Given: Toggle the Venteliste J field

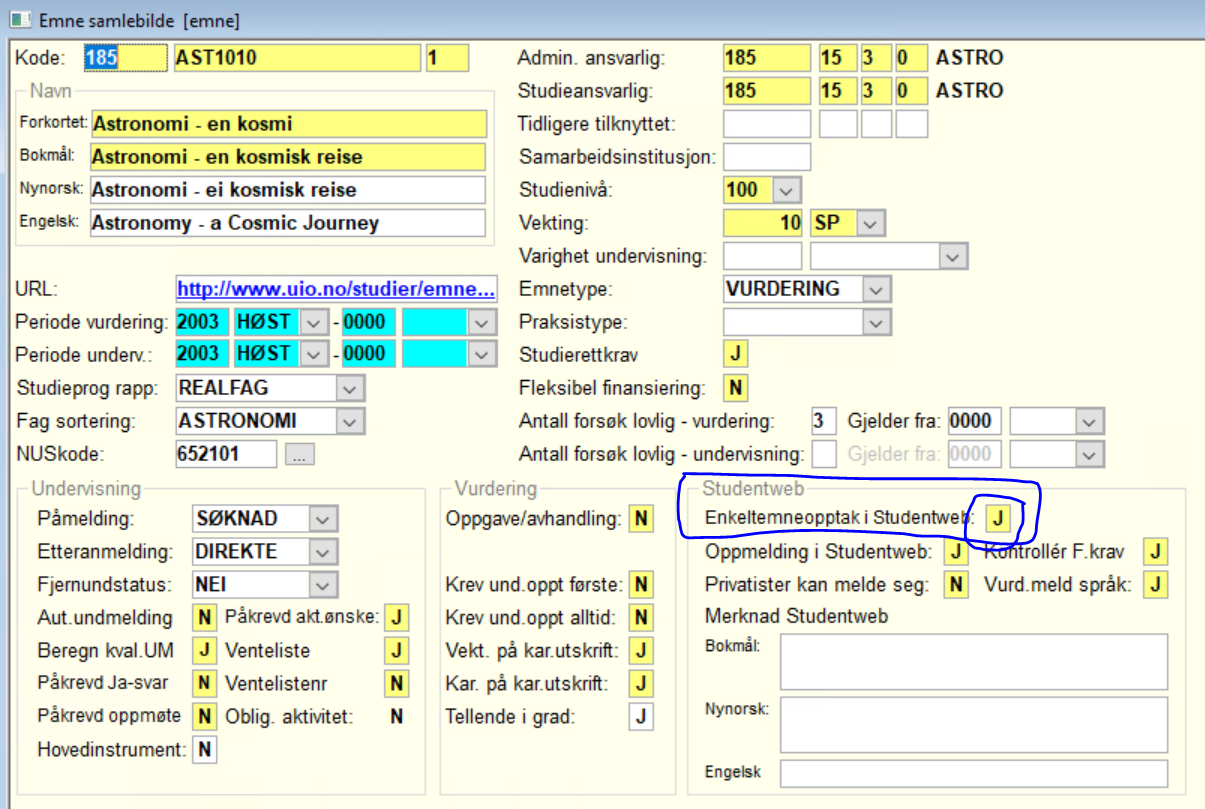Looking at the screenshot, I should click(x=397, y=650).
